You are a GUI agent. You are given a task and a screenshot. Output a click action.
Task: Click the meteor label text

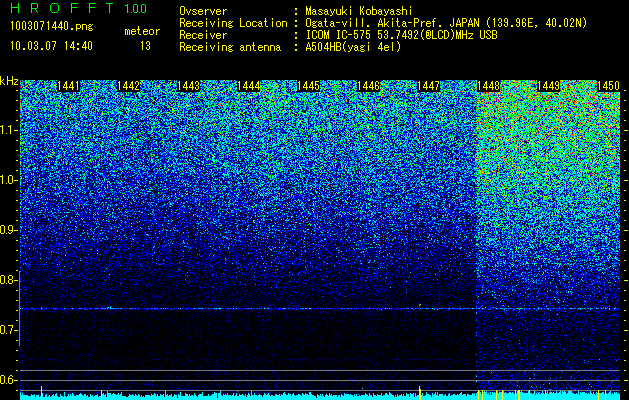pyautogui.click(x=142, y=31)
